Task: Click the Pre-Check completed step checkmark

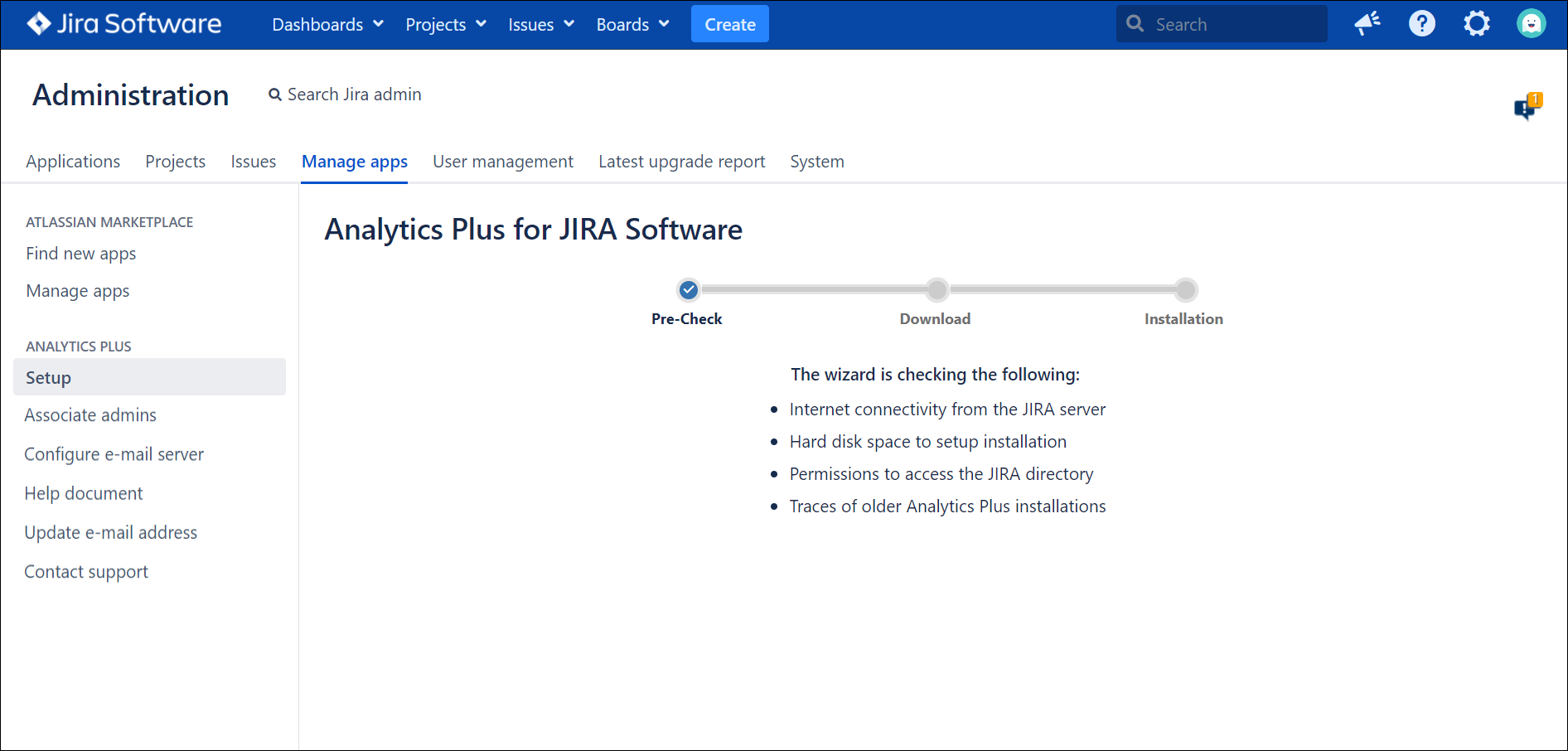Action: pos(688,290)
